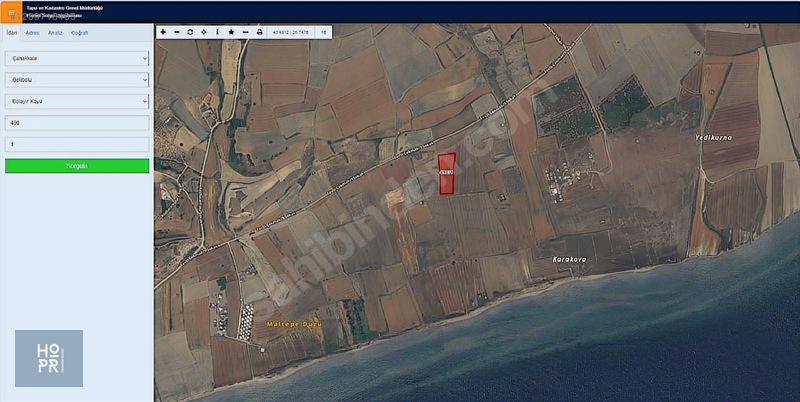Open the Adres tab

point(33,33)
